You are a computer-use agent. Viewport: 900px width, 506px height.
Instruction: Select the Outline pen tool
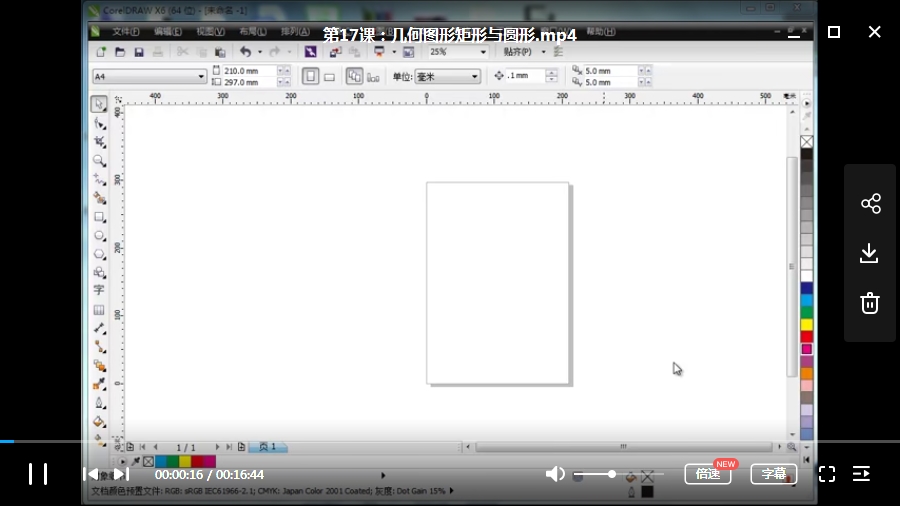(x=99, y=403)
